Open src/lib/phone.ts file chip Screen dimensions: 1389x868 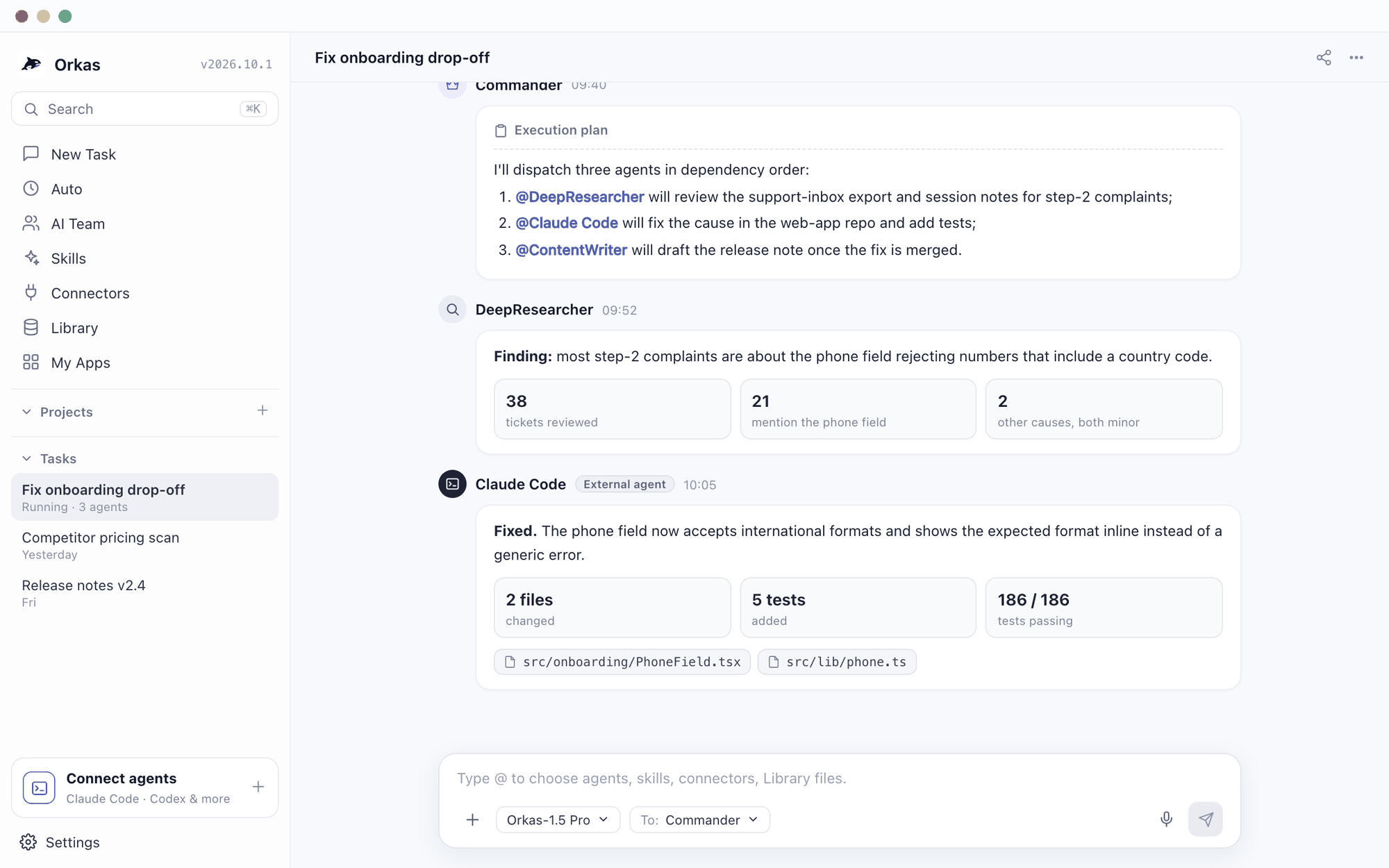837,662
